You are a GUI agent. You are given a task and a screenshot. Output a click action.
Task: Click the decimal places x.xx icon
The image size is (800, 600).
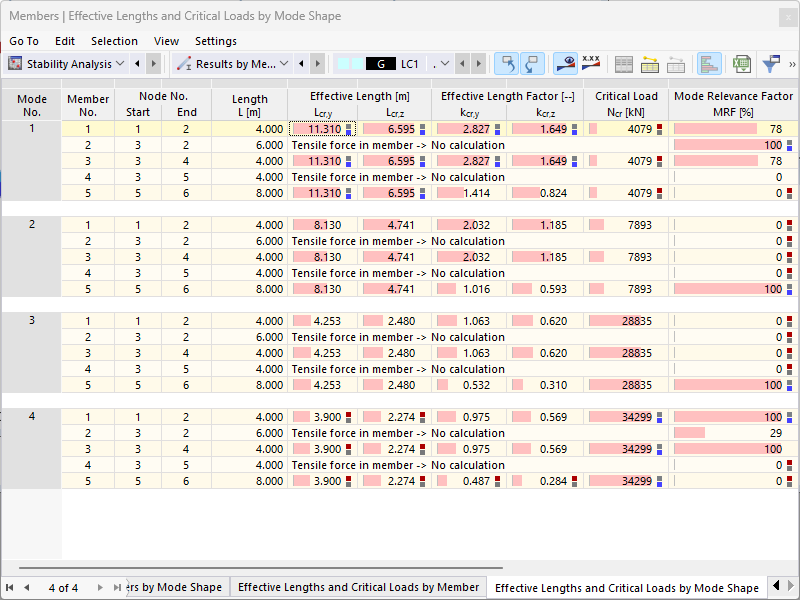point(591,64)
